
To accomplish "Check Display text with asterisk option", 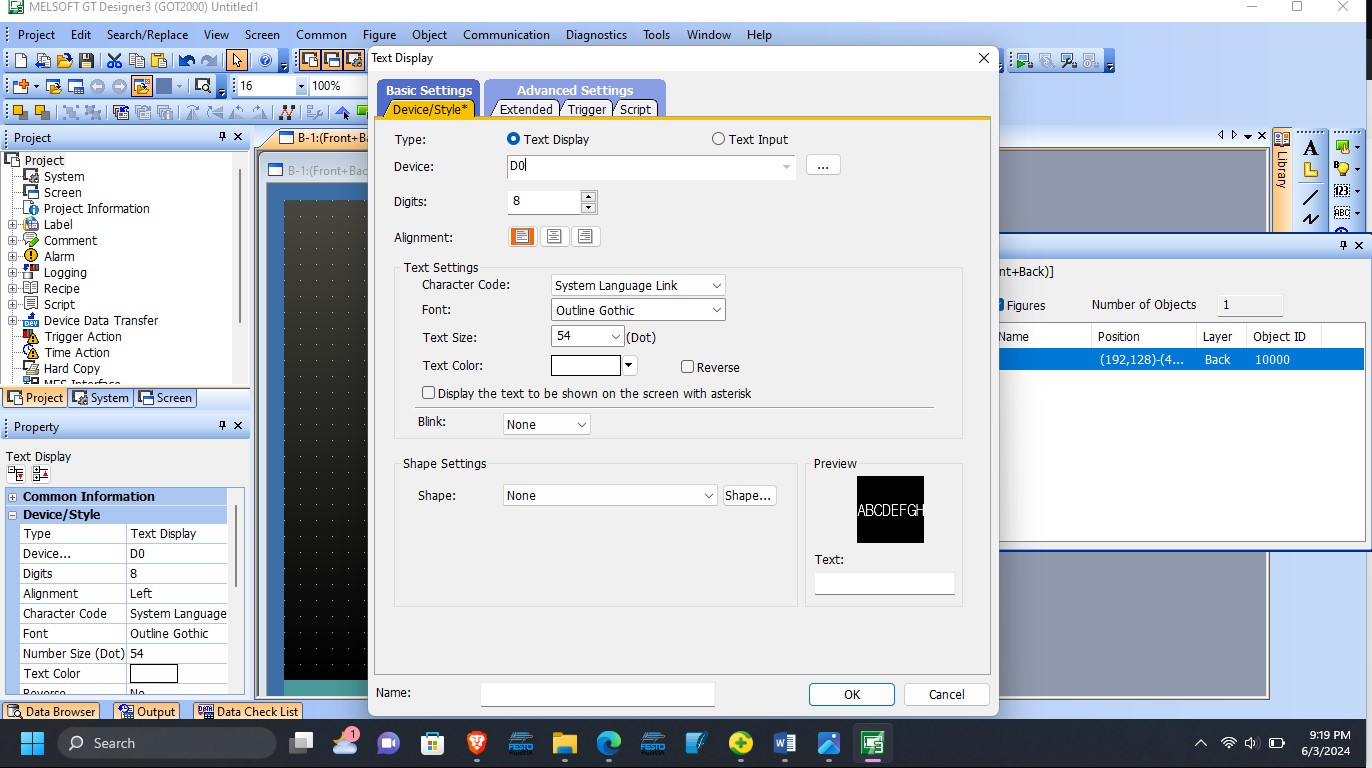I will coord(429,393).
